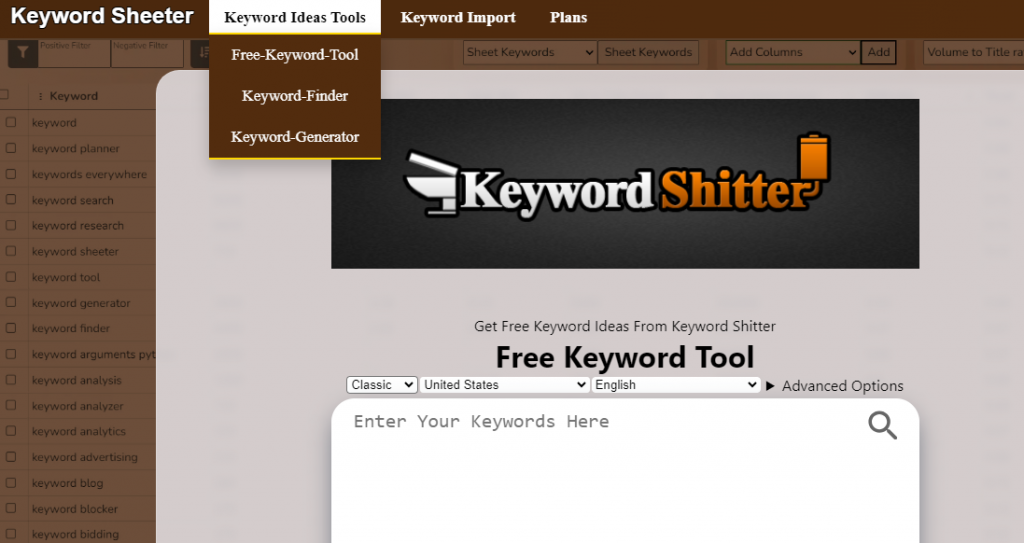1024x543 pixels.
Task: Check the box for 'keyword sheeter'
Action: tap(11, 251)
